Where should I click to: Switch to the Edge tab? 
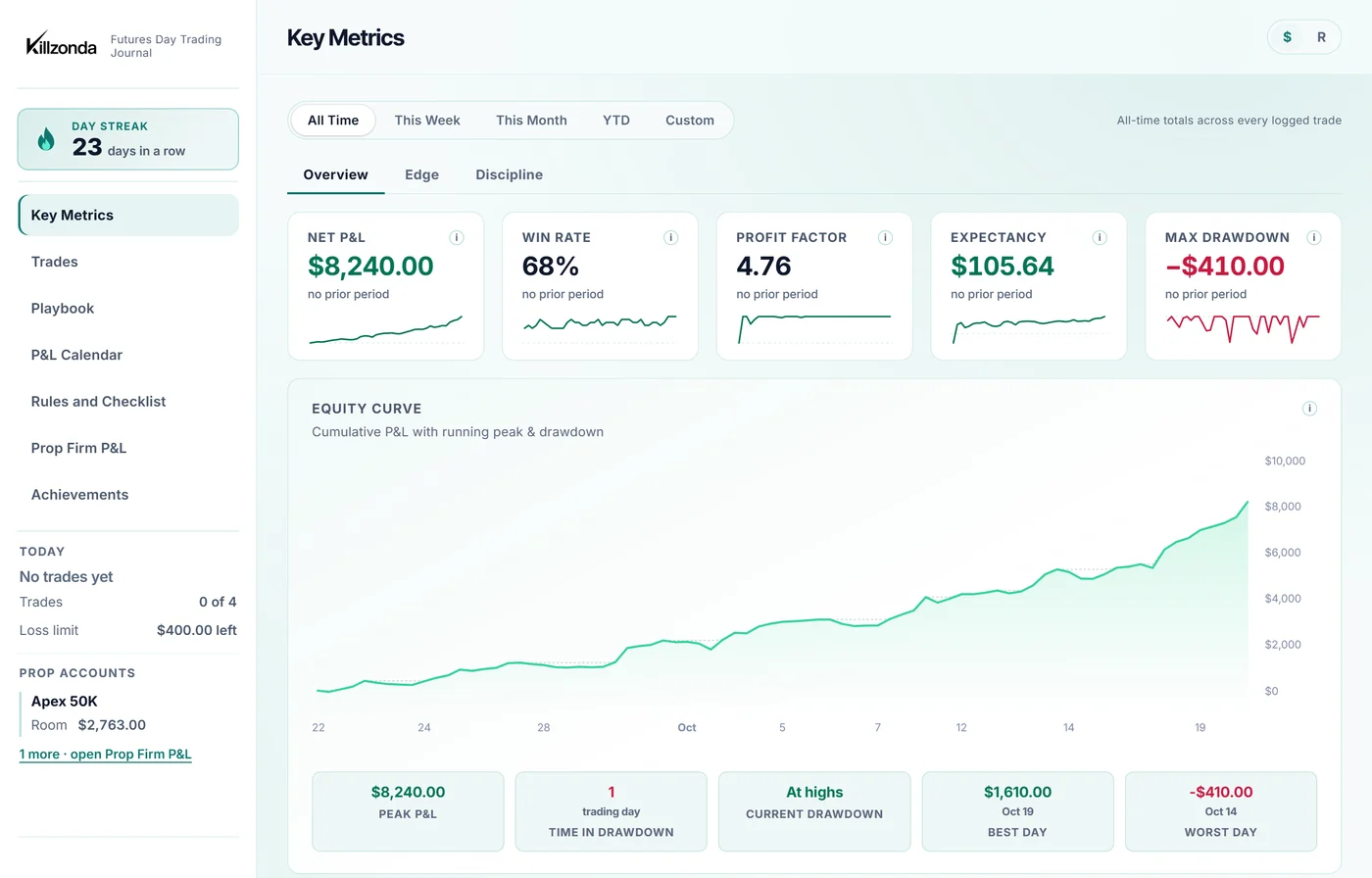tap(421, 174)
